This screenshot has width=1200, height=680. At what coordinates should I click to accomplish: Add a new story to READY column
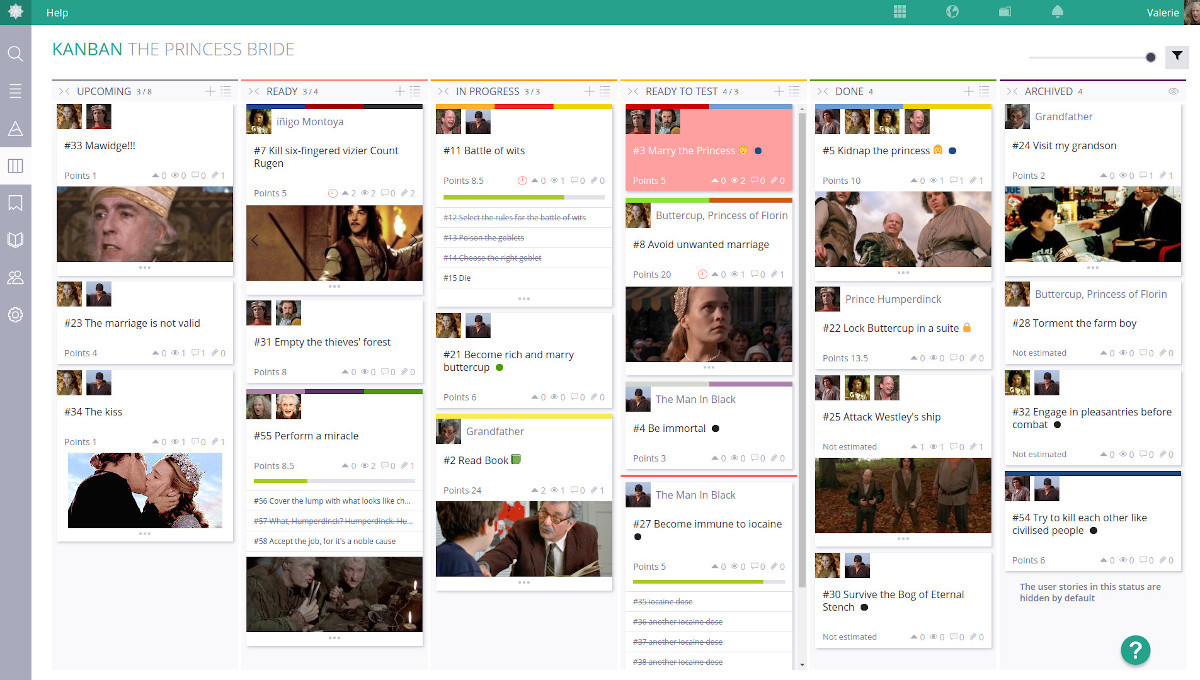400,91
